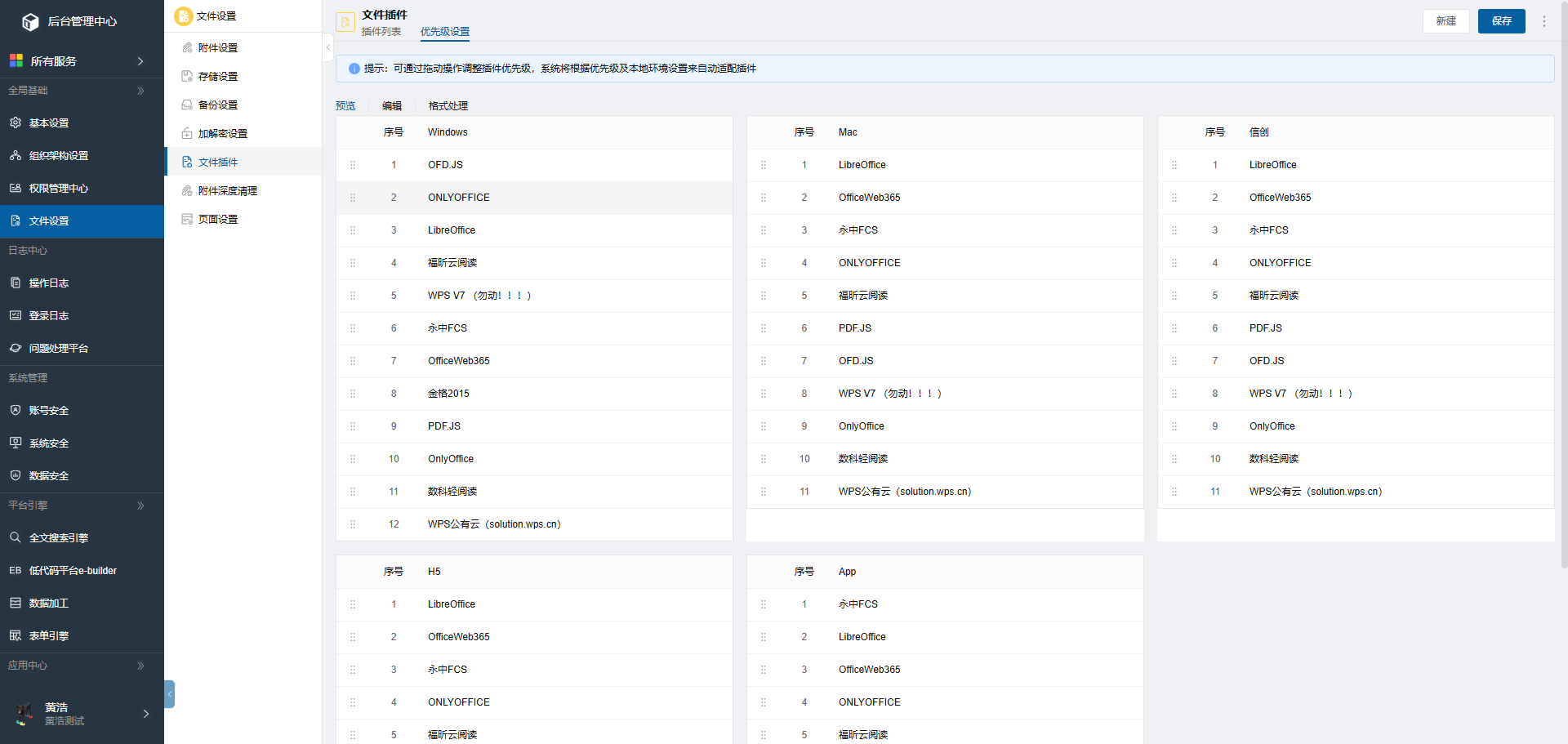Click the 新建 button

click(x=1445, y=21)
